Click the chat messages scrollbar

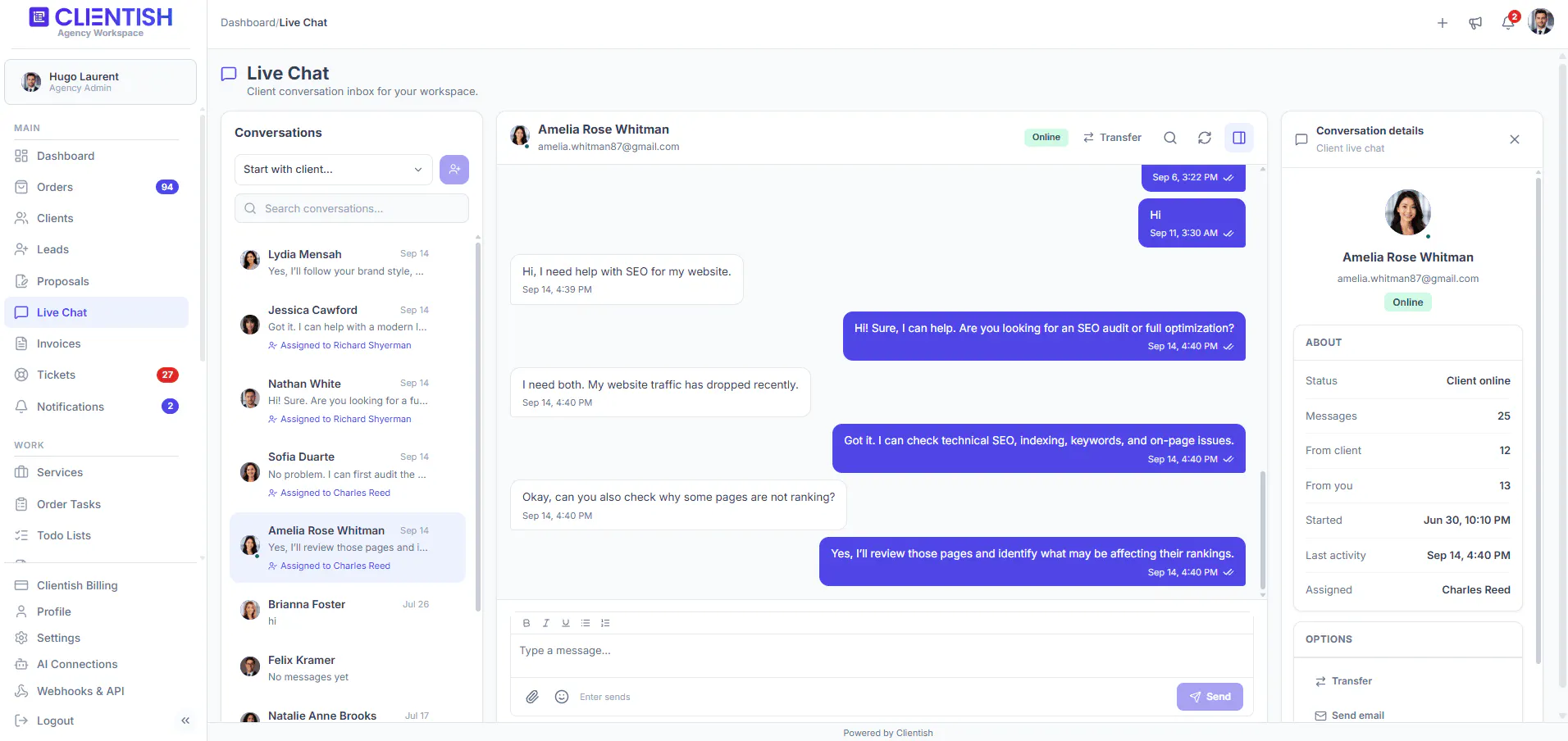[1263, 529]
